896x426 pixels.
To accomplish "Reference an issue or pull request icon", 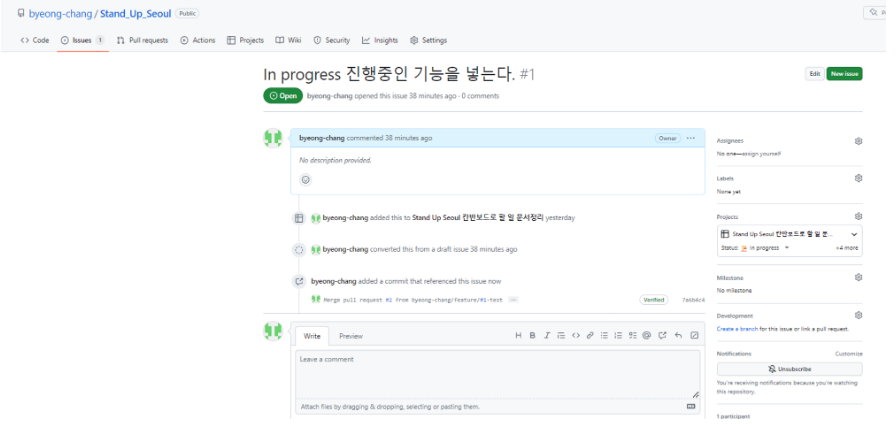I will coord(662,336).
